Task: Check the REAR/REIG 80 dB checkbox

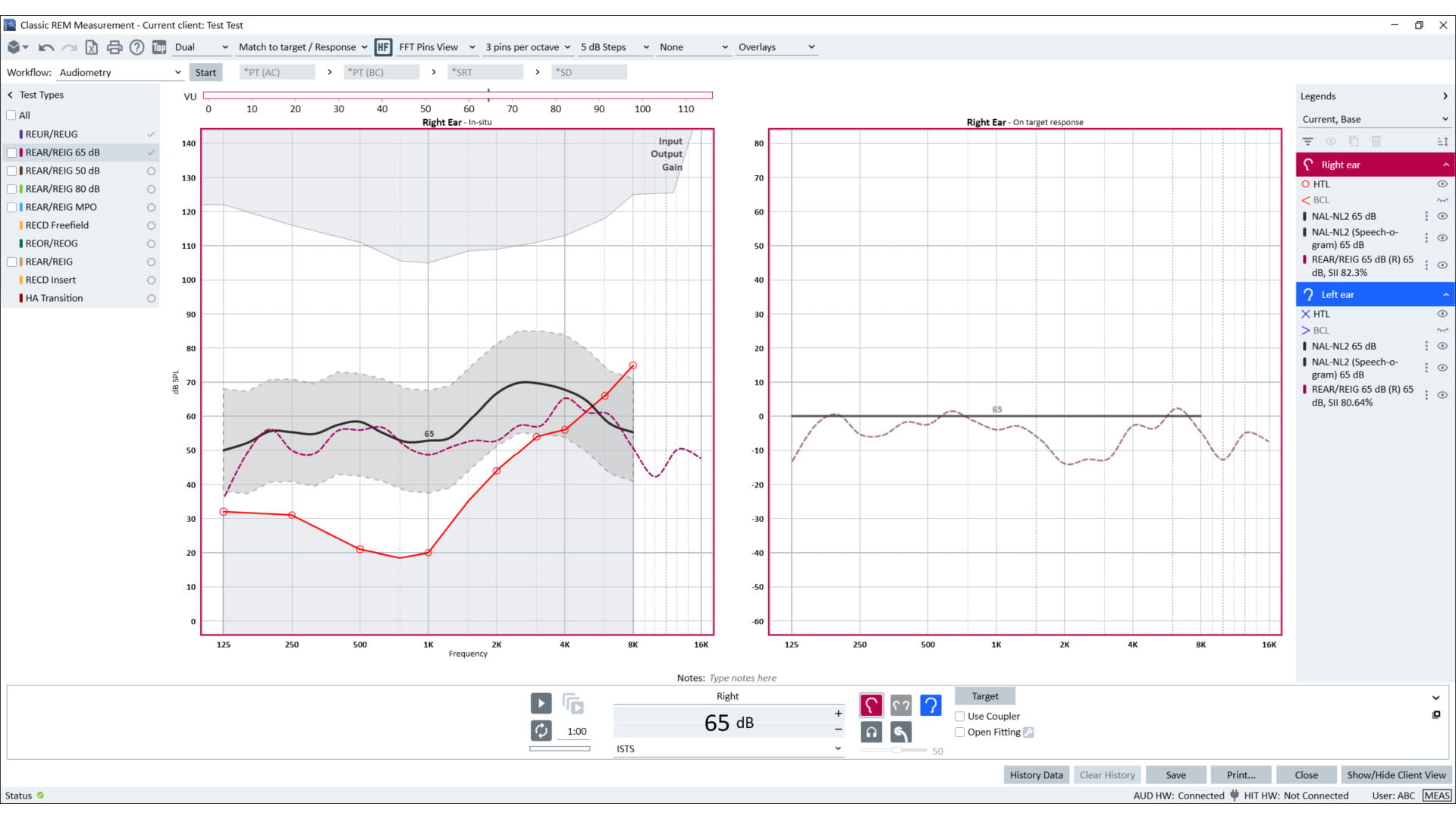Action: (x=11, y=189)
